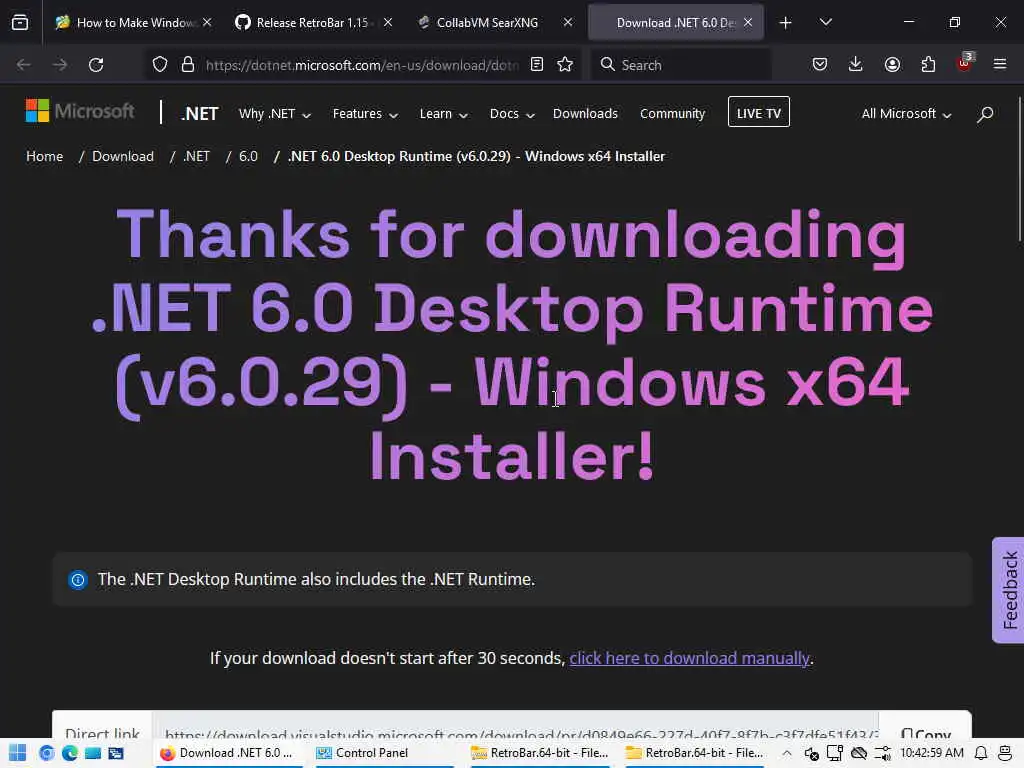
Task: Expand the Why .NET menu
Action: click(x=274, y=114)
